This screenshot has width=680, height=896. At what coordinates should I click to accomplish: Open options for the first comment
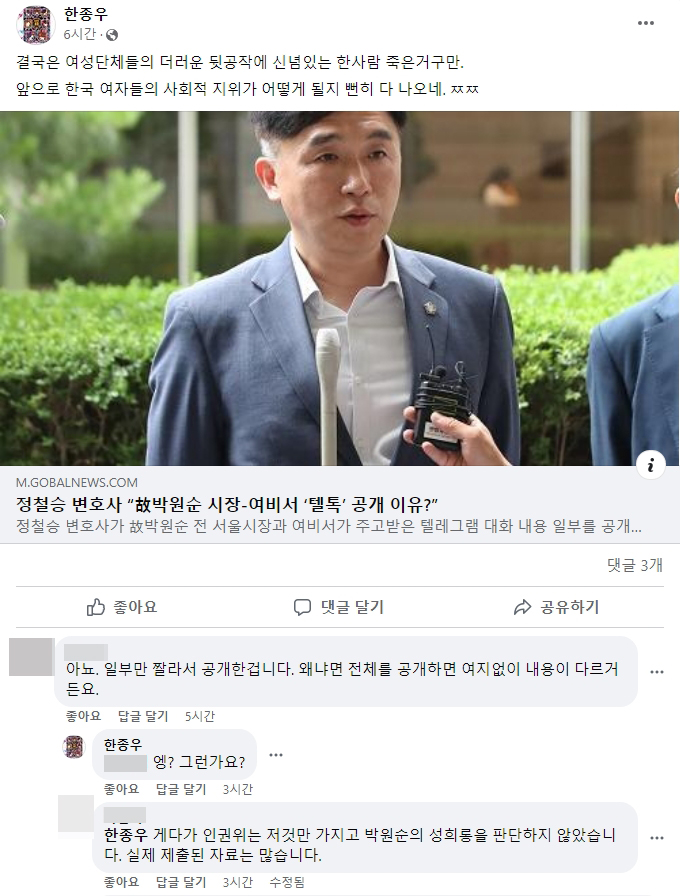(x=657, y=671)
